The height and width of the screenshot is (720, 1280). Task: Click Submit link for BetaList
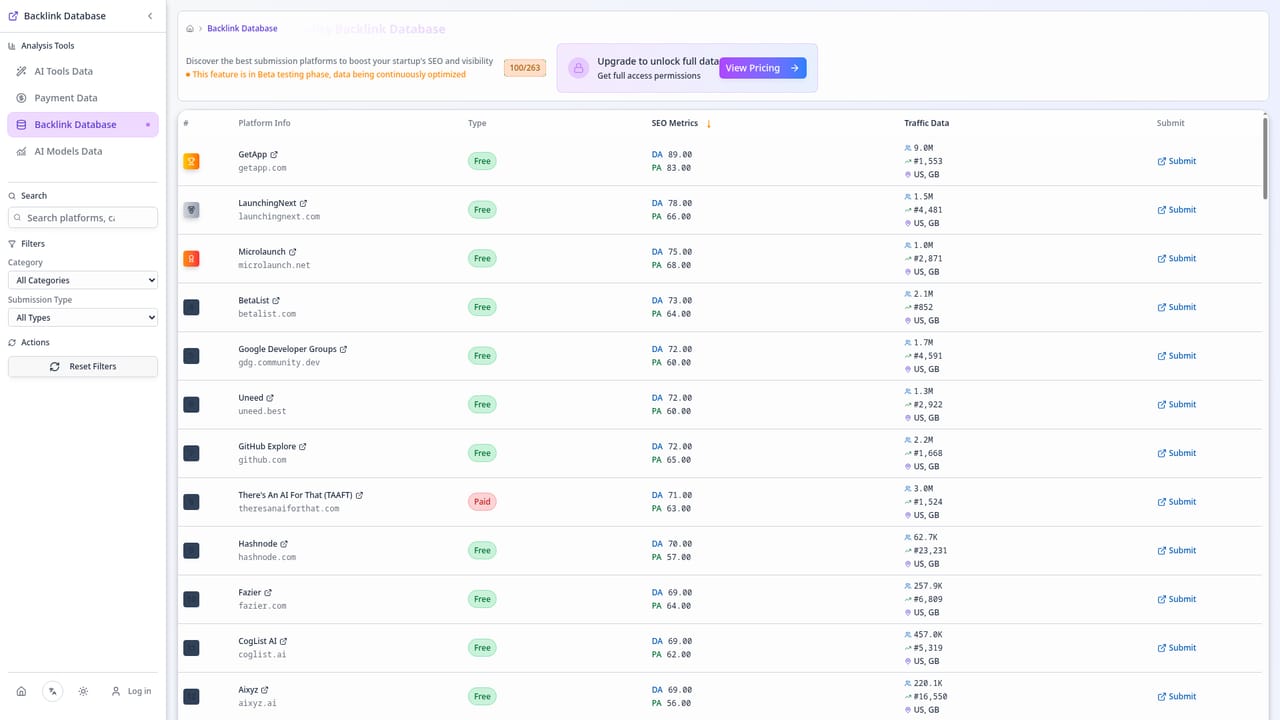pos(1177,307)
